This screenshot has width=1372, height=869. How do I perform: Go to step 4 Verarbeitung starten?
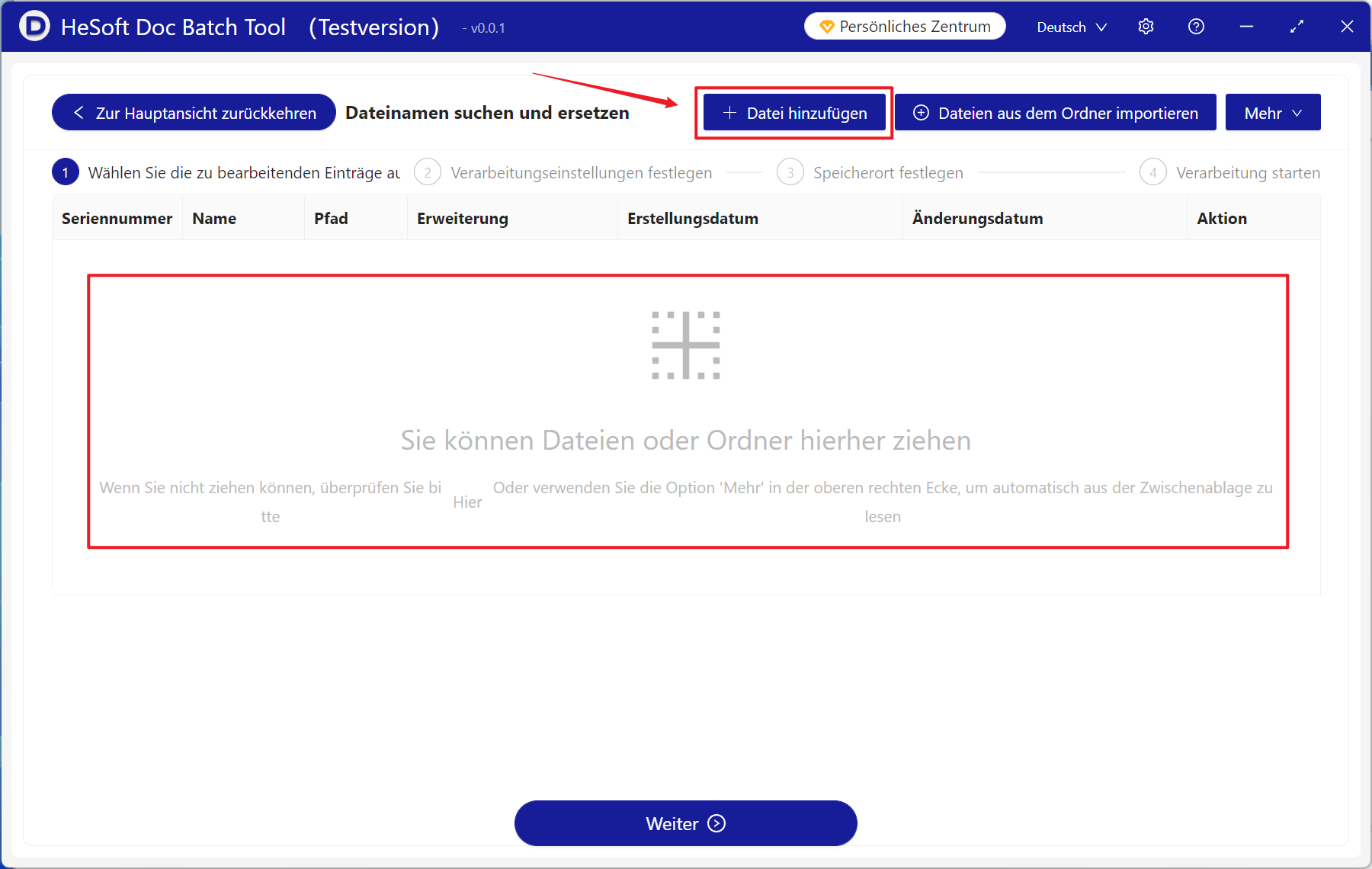click(x=1229, y=173)
